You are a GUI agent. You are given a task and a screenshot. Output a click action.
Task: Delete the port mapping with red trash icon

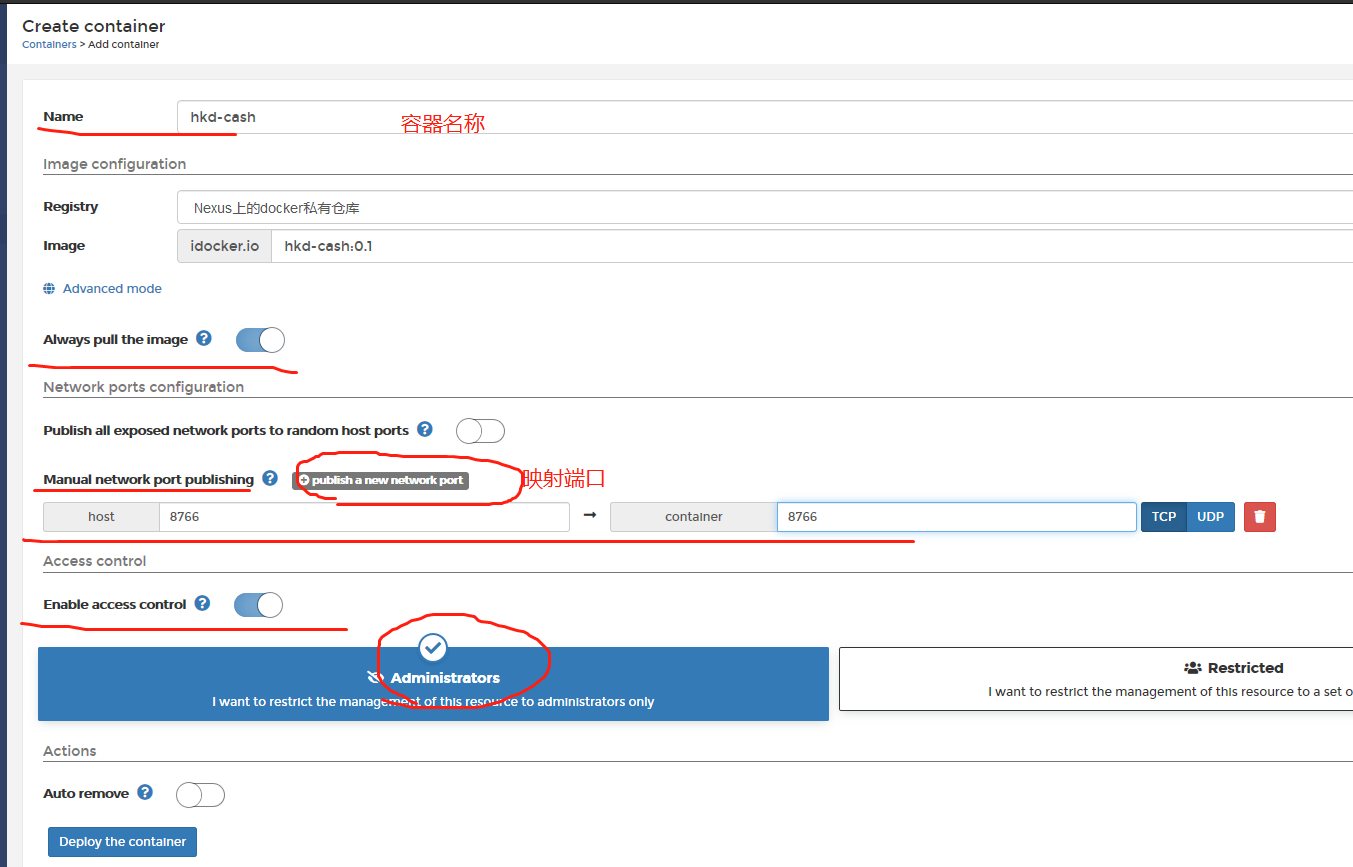(1260, 516)
